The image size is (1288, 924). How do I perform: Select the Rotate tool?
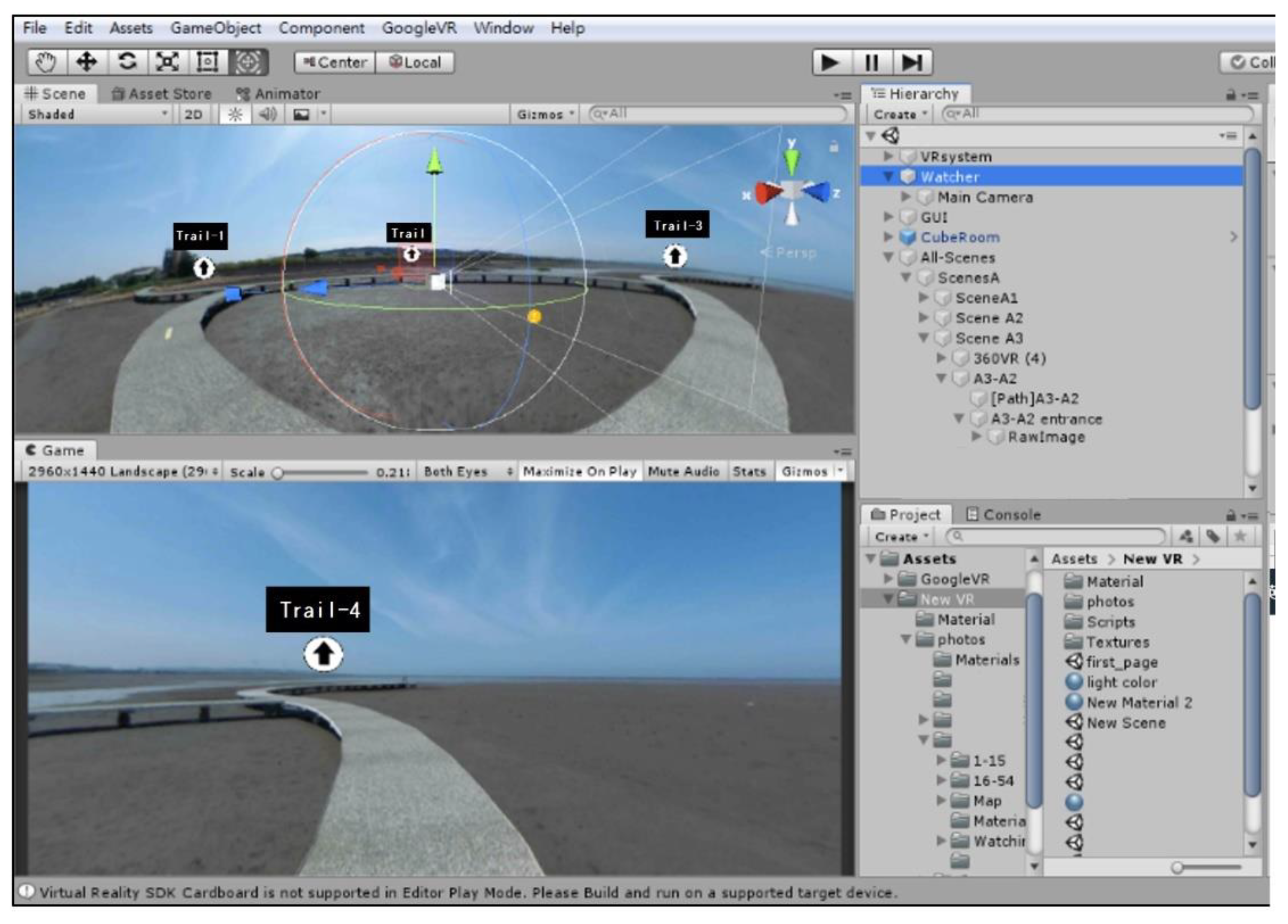coord(127,62)
